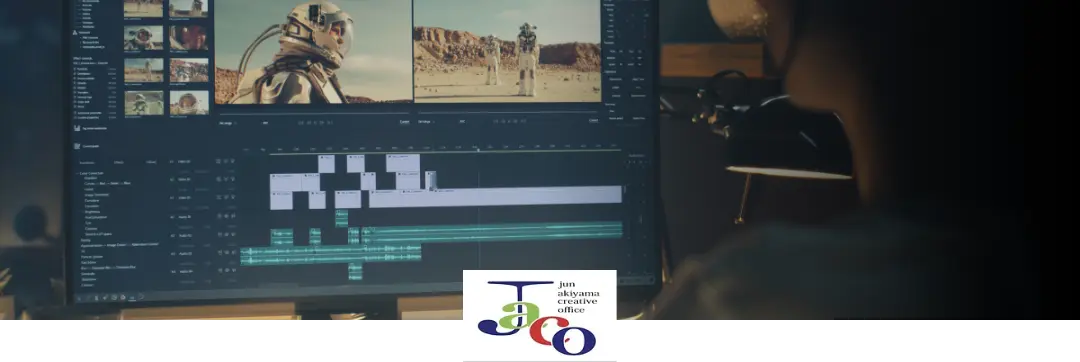The image size is (1080, 362).
Task: Click the histogram icon in the left panel
Action: point(77,128)
